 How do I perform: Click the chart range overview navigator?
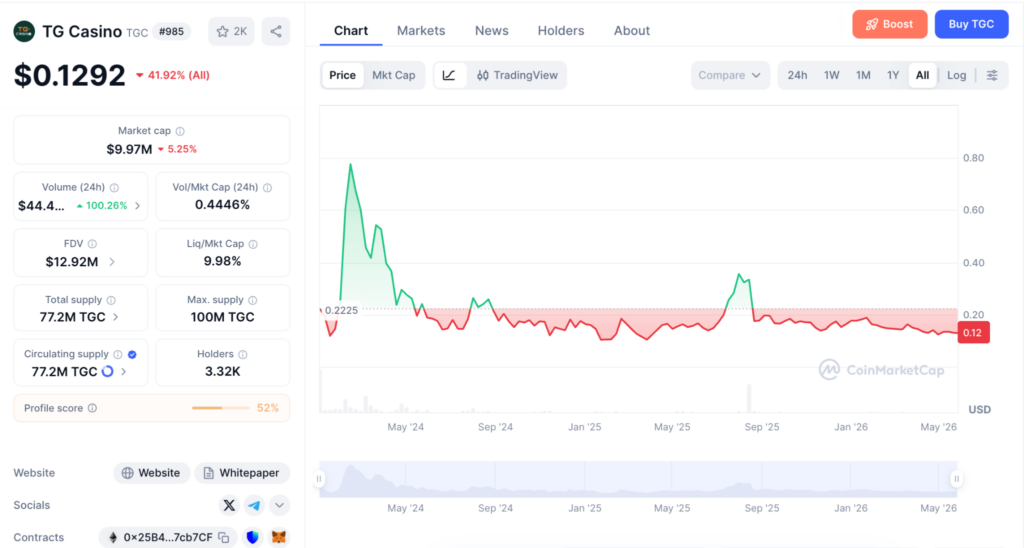(637, 479)
